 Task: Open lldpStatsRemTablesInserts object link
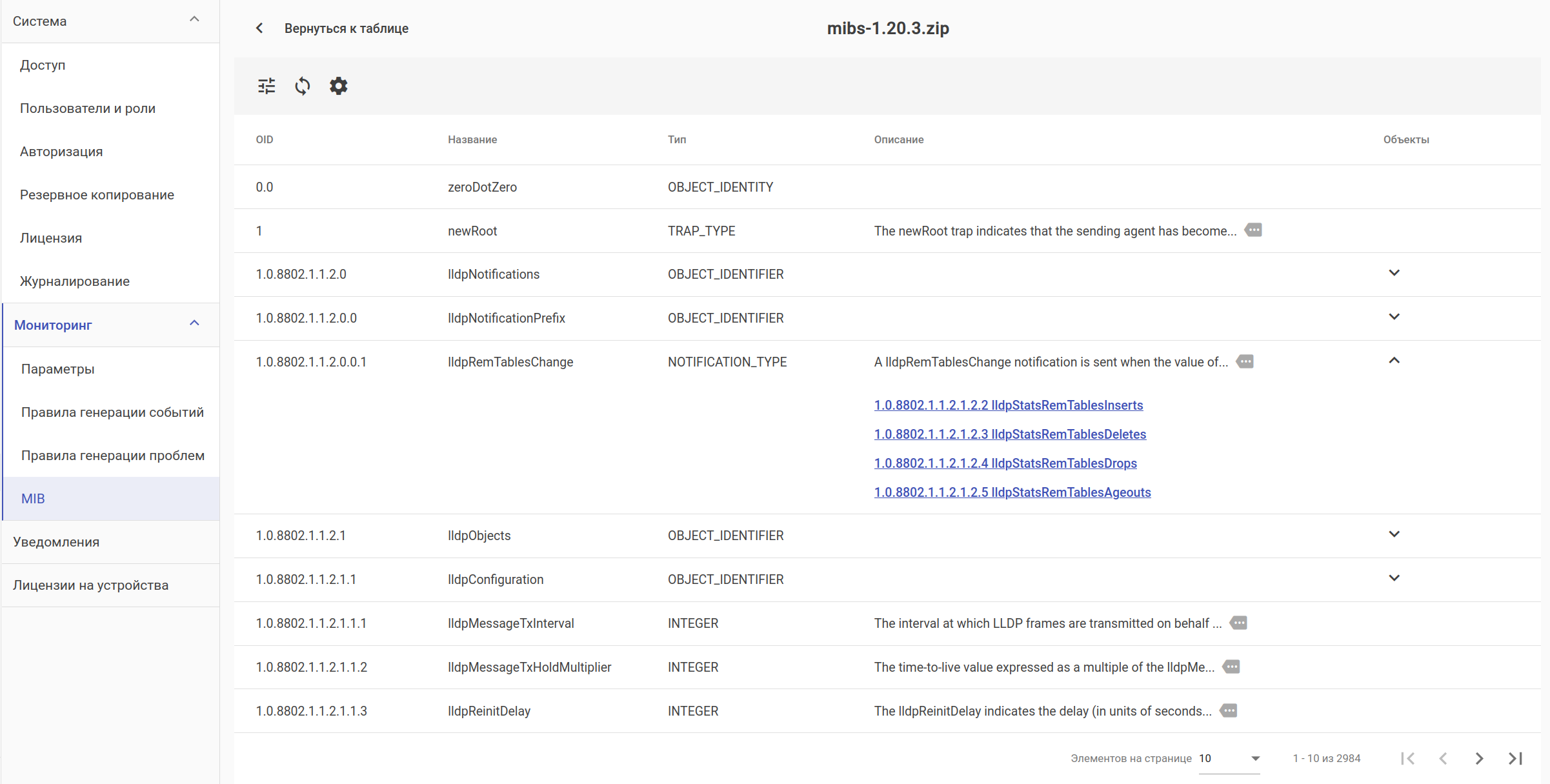click(1008, 405)
